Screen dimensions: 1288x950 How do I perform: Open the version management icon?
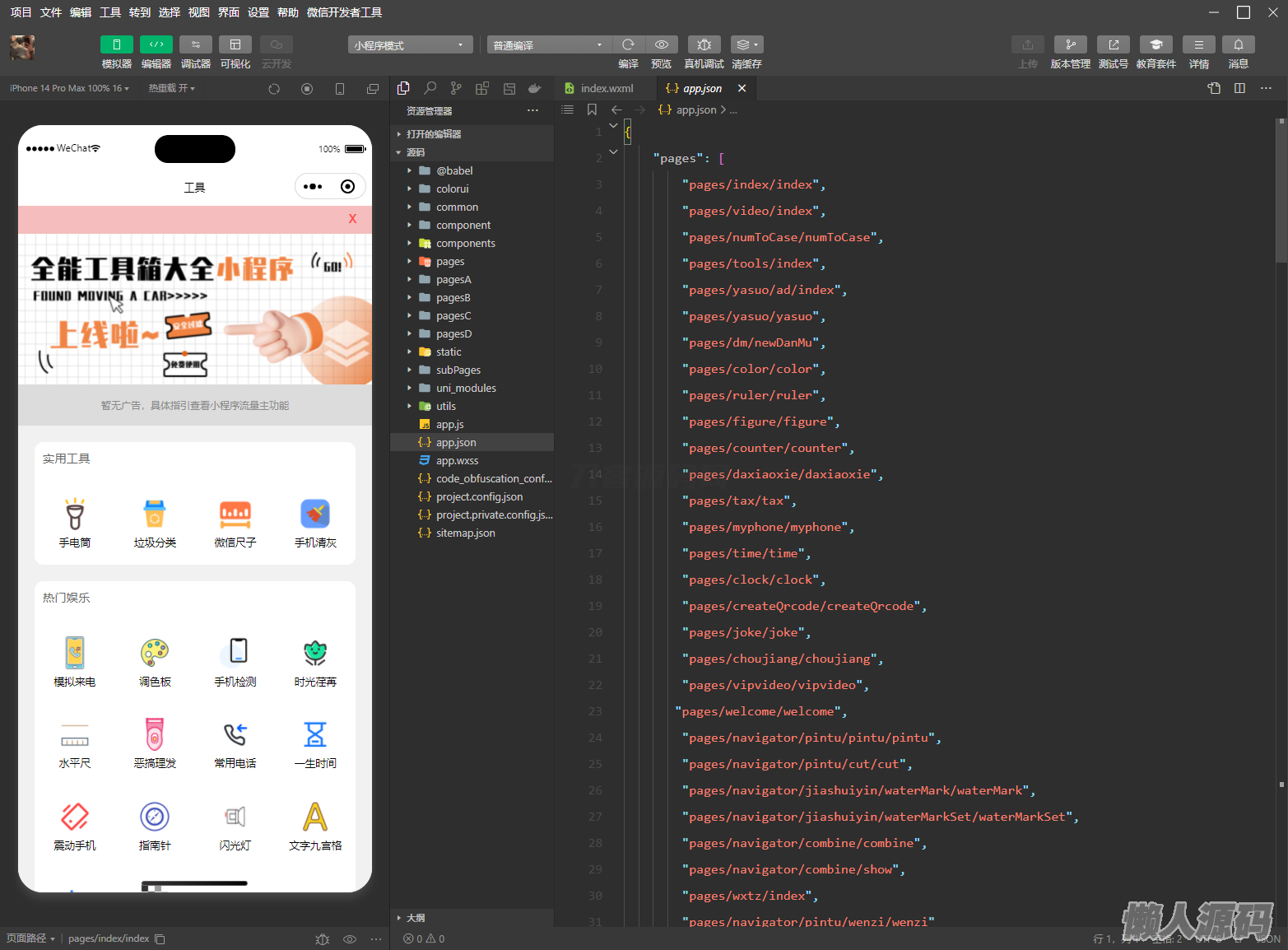click(x=1070, y=44)
